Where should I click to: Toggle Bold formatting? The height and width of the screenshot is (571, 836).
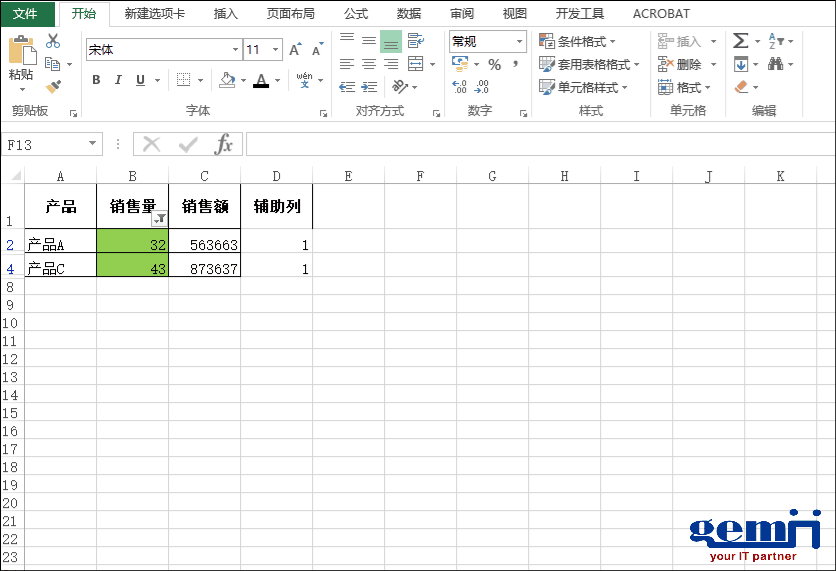96,80
